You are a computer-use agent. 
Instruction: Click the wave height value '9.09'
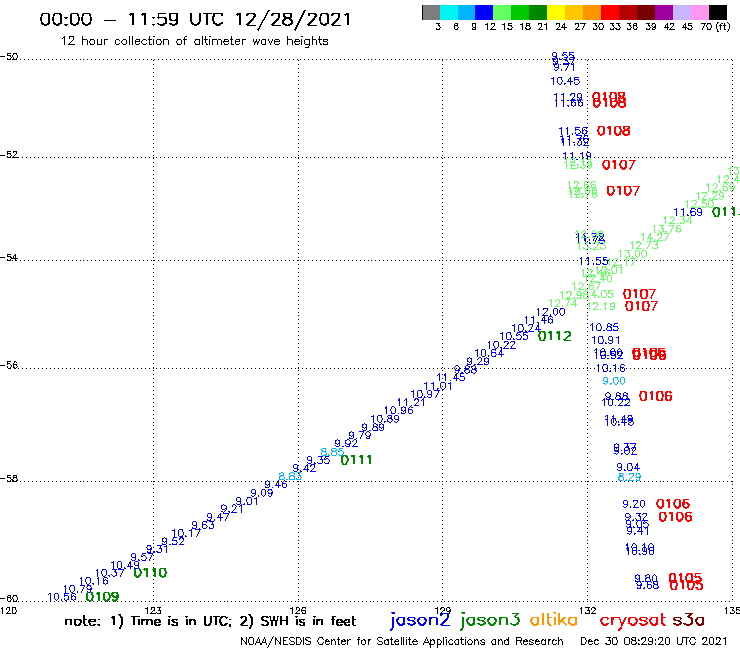261,493
